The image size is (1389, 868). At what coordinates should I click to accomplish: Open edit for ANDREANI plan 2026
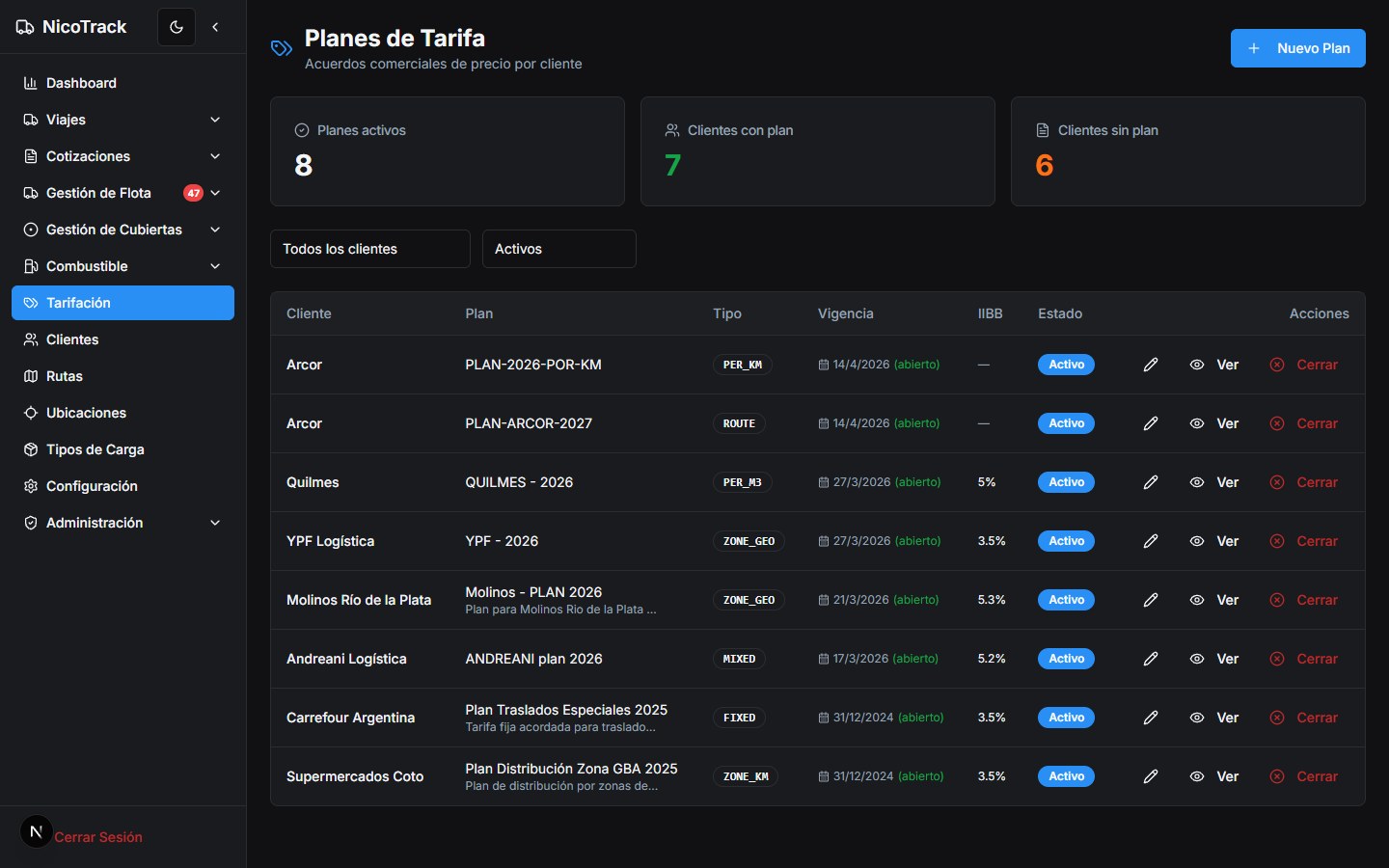[1151, 659]
